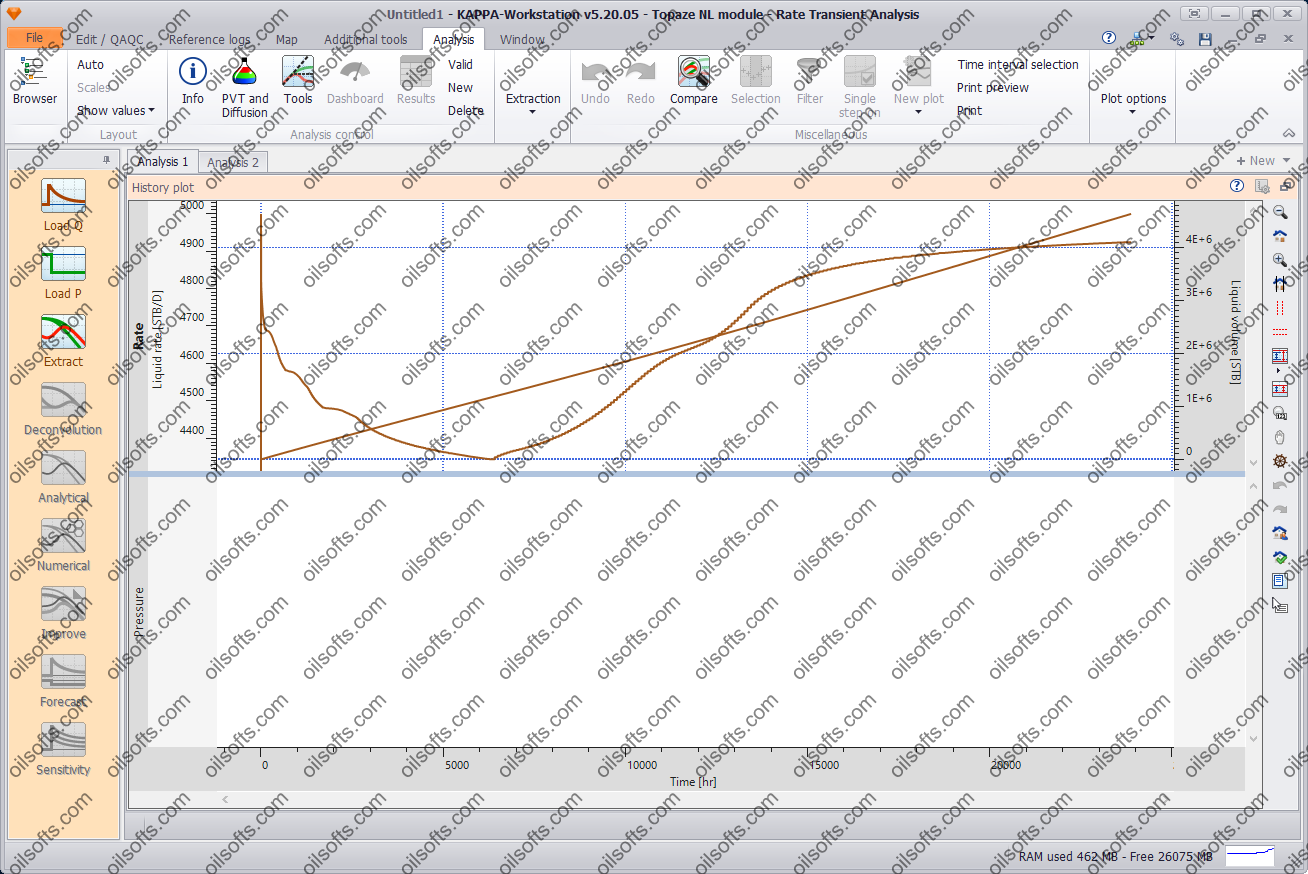Click the horizontal scrollbar left arrow
The image size is (1308, 874).
pyautogui.click(x=224, y=799)
